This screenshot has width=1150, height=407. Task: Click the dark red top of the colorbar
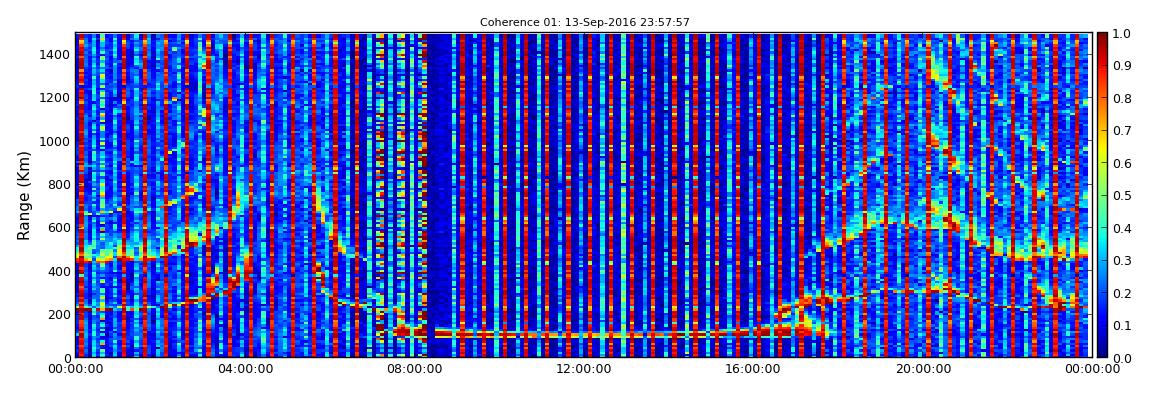coord(1103,38)
